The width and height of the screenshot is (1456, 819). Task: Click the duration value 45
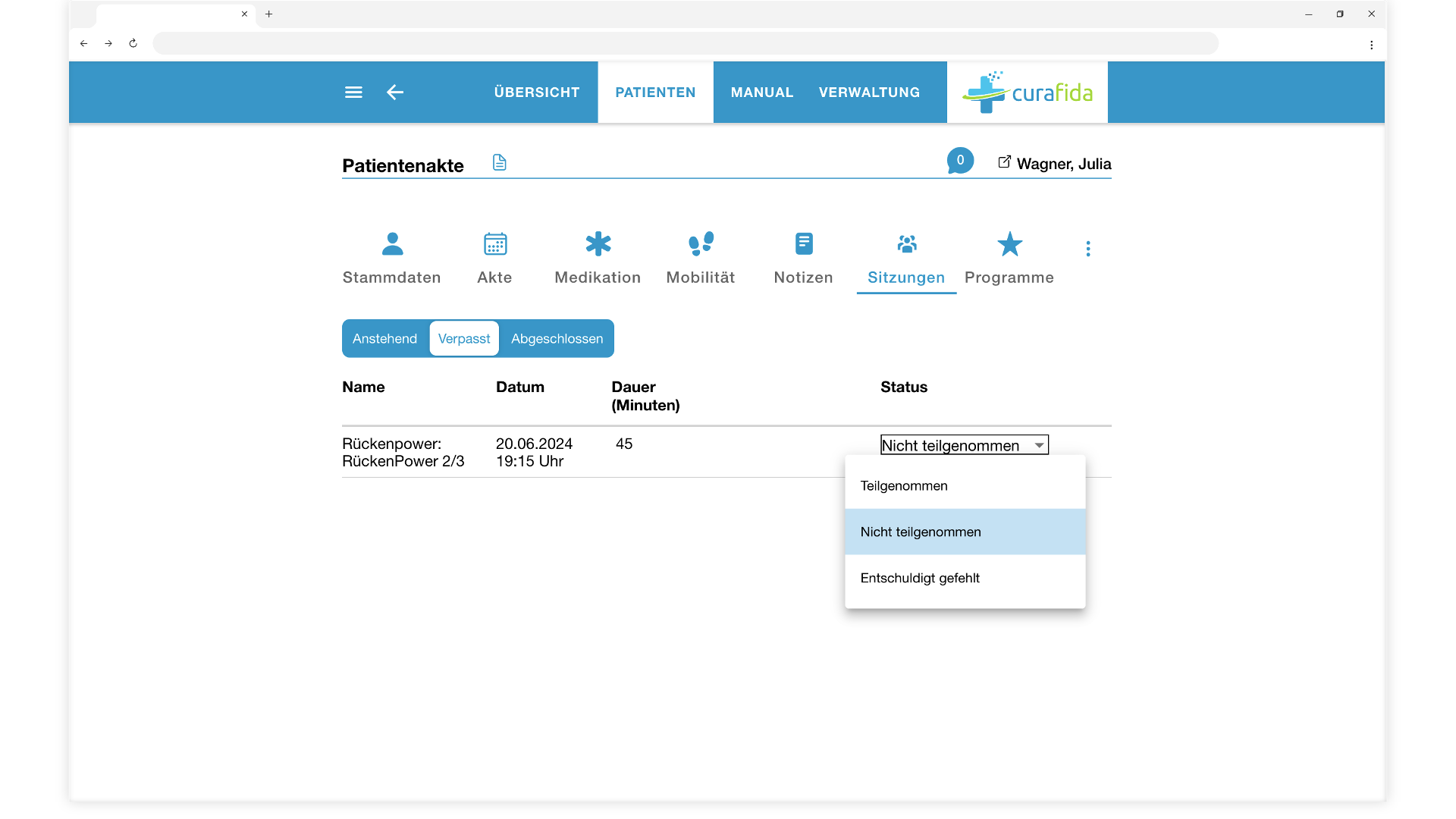(x=624, y=444)
